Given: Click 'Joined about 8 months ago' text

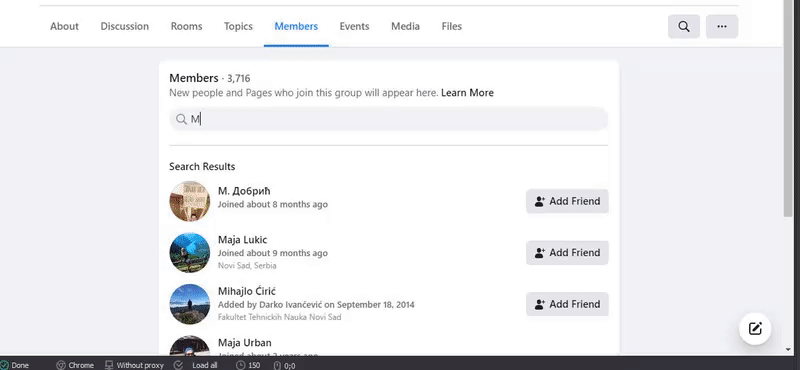Looking at the screenshot, I should (x=272, y=205).
